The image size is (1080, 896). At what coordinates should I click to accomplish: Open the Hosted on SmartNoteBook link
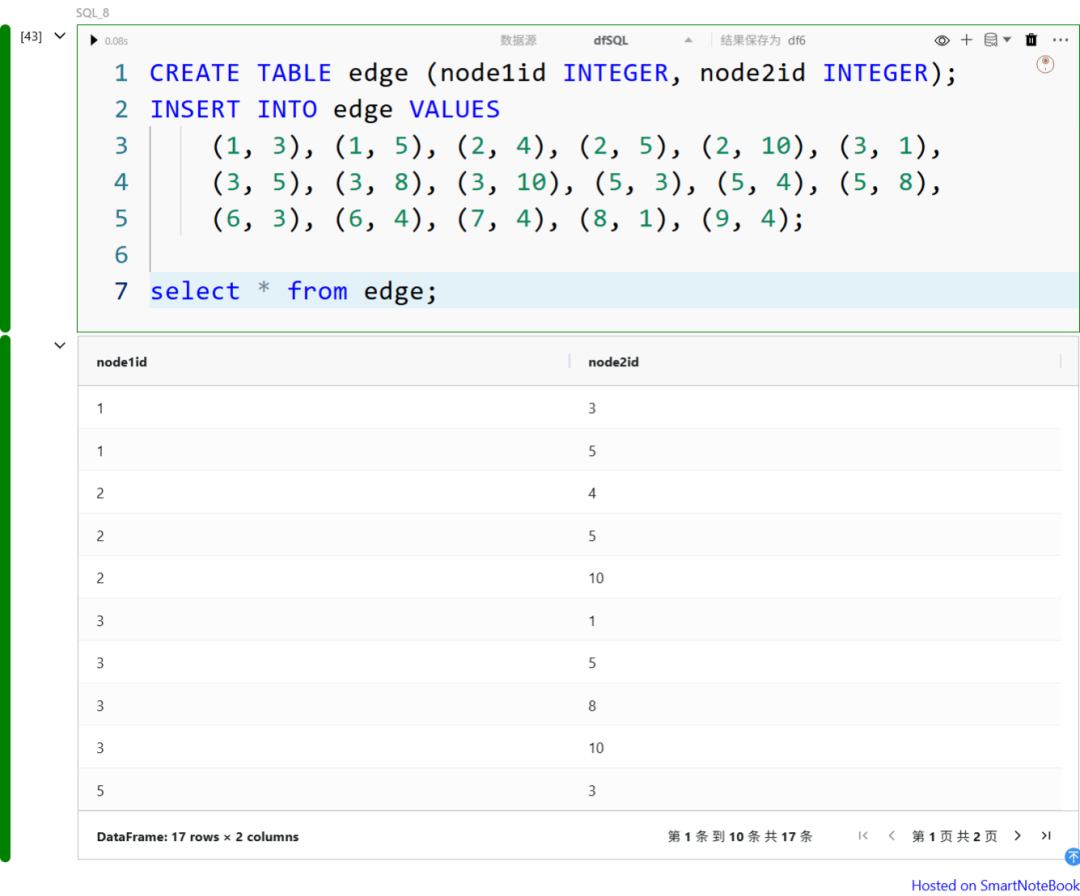click(995, 885)
